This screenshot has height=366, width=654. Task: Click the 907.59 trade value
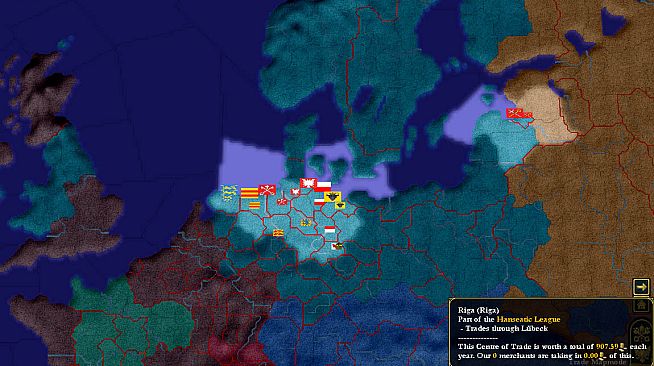pos(607,346)
